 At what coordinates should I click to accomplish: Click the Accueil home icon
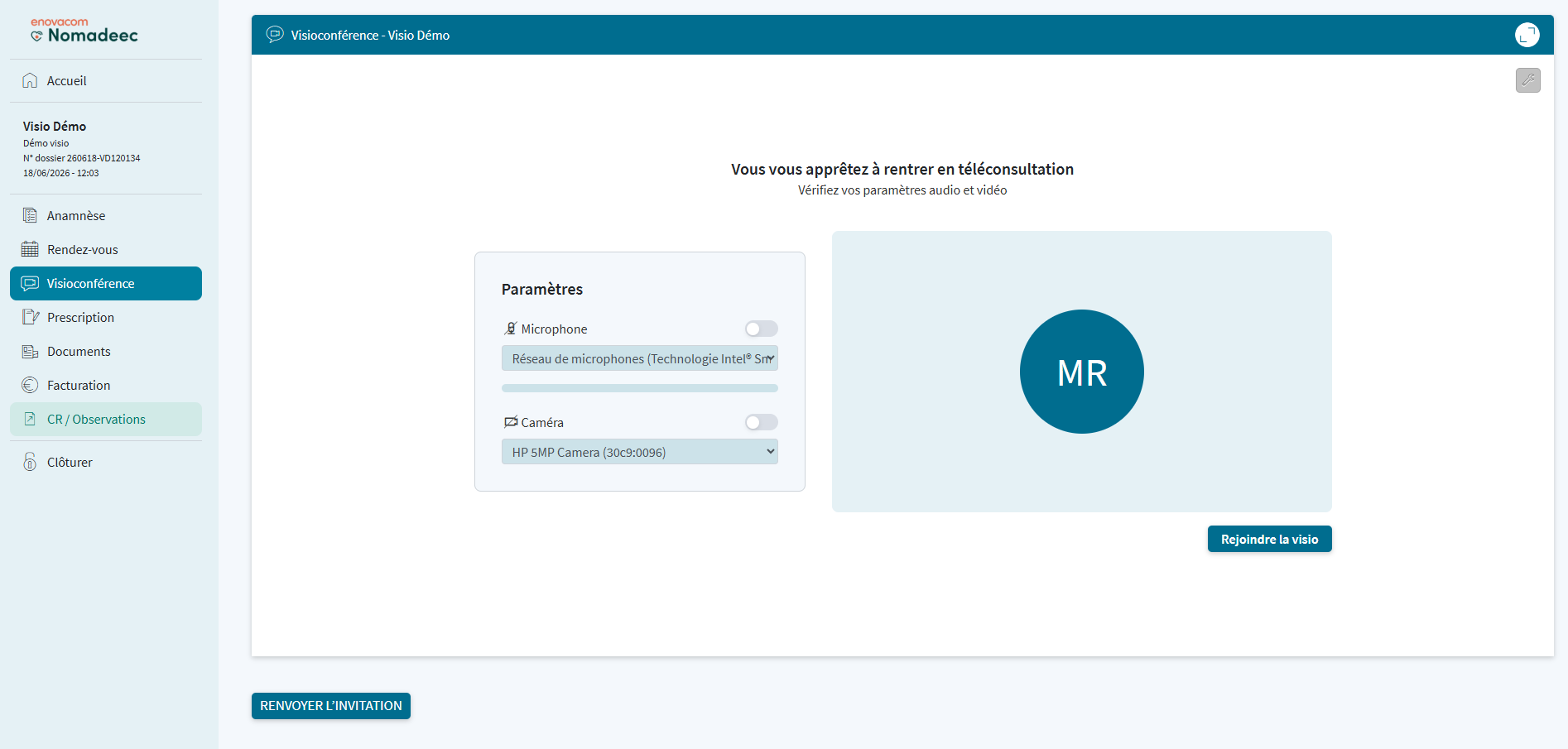(30, 80)
